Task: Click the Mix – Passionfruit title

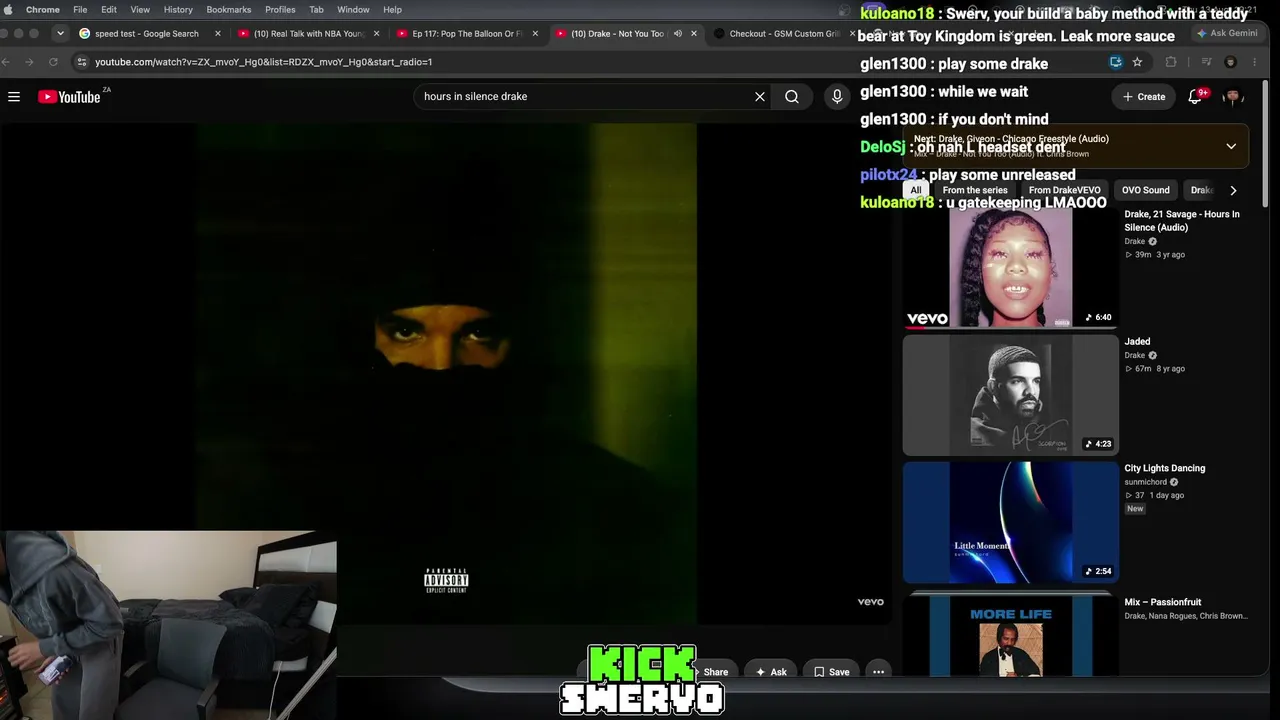Action: pos(1162,602)
